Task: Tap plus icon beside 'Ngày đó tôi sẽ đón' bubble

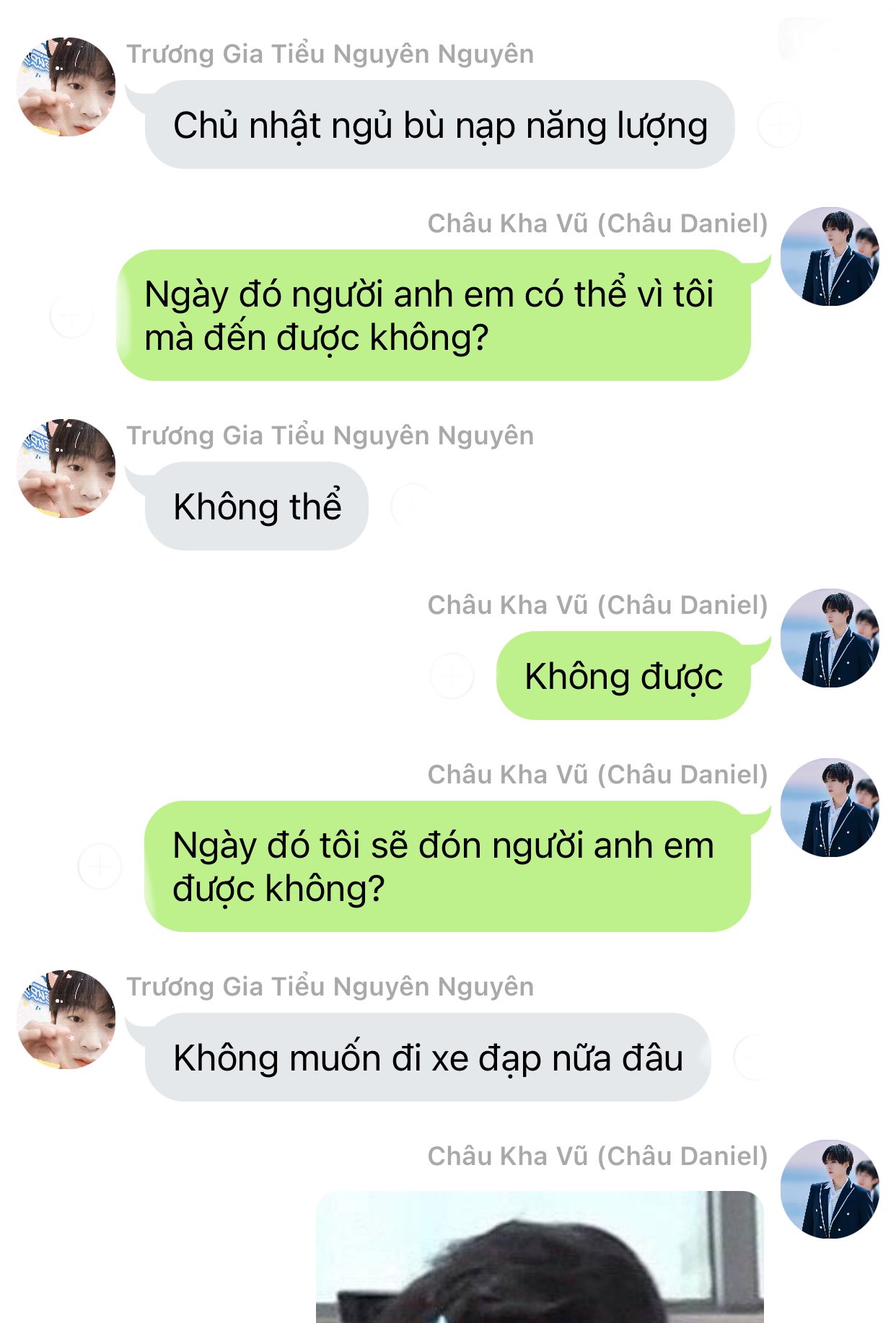Action: [100, 866]
